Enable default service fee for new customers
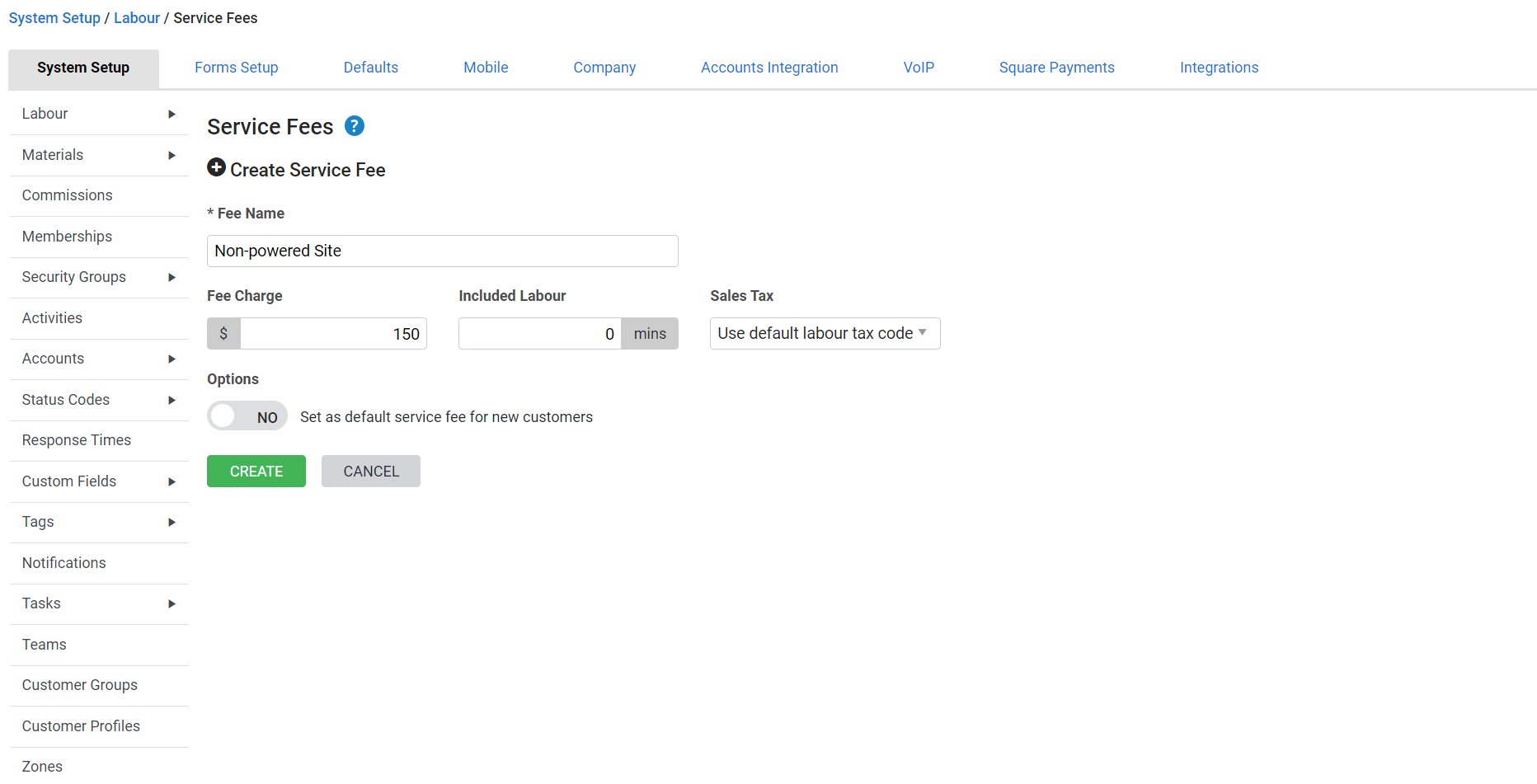Screen dimensions: 1537x784 click(x=247, y=415)
